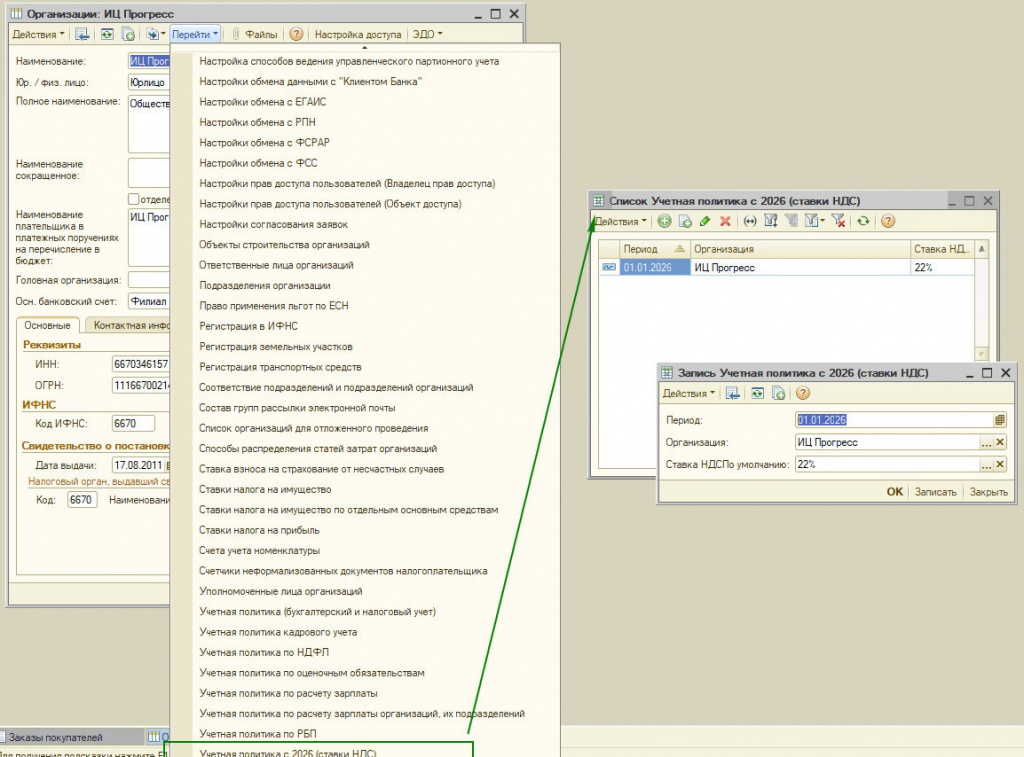Click the Ставка НД.. column header
Screen dimensions: 1024x757
[942, 249]
